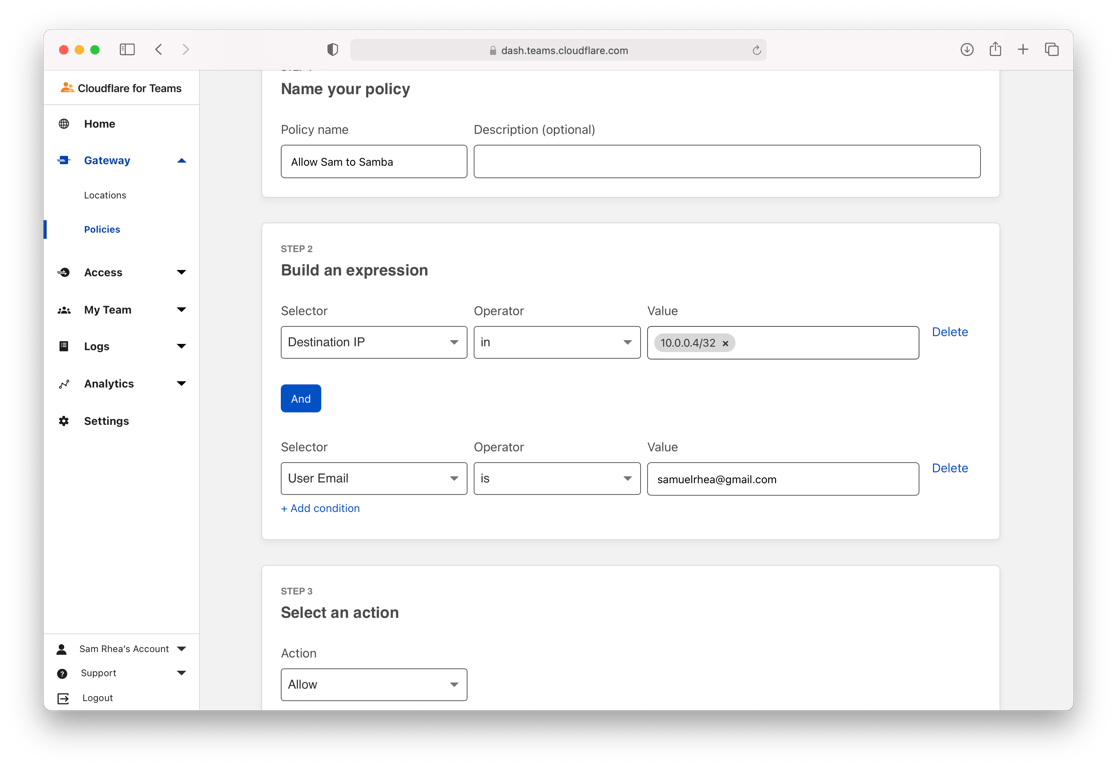The image size is (1117, 768).
Task: Expand the Analytics menu section
Action: (x=182, y=383)
